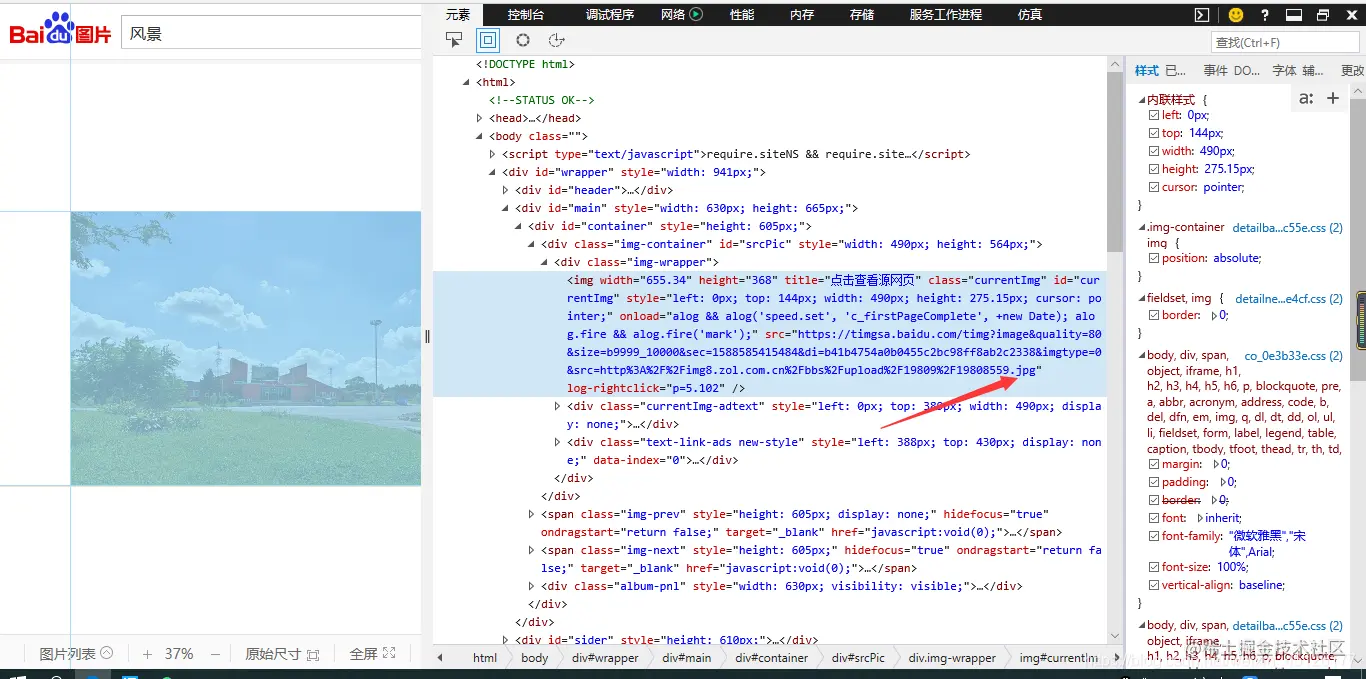Open detailba...c55e.css link beside .img-container
The height and width of the screenshot is (679, 1366).
1287,227
